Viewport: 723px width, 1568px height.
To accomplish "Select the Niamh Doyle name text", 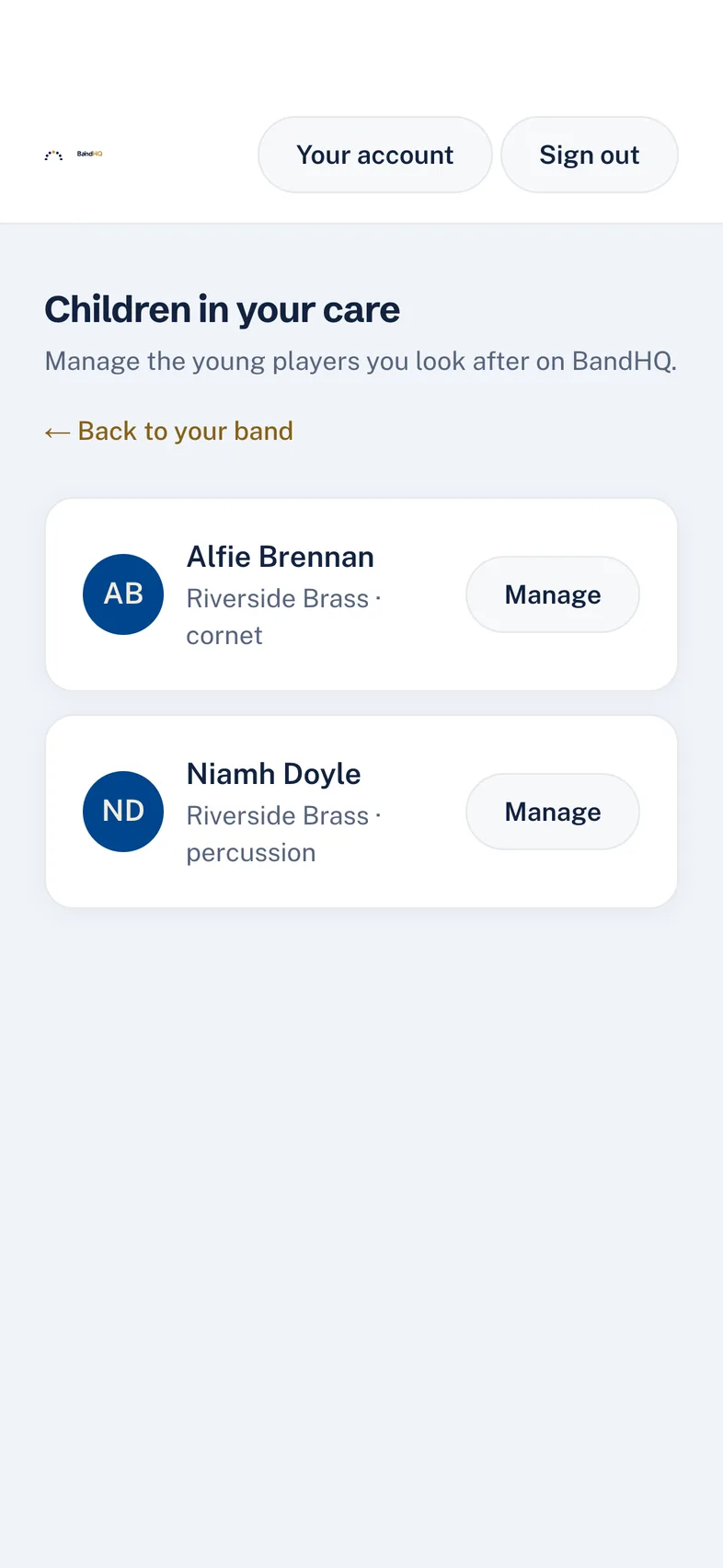I will coord(274,774).
